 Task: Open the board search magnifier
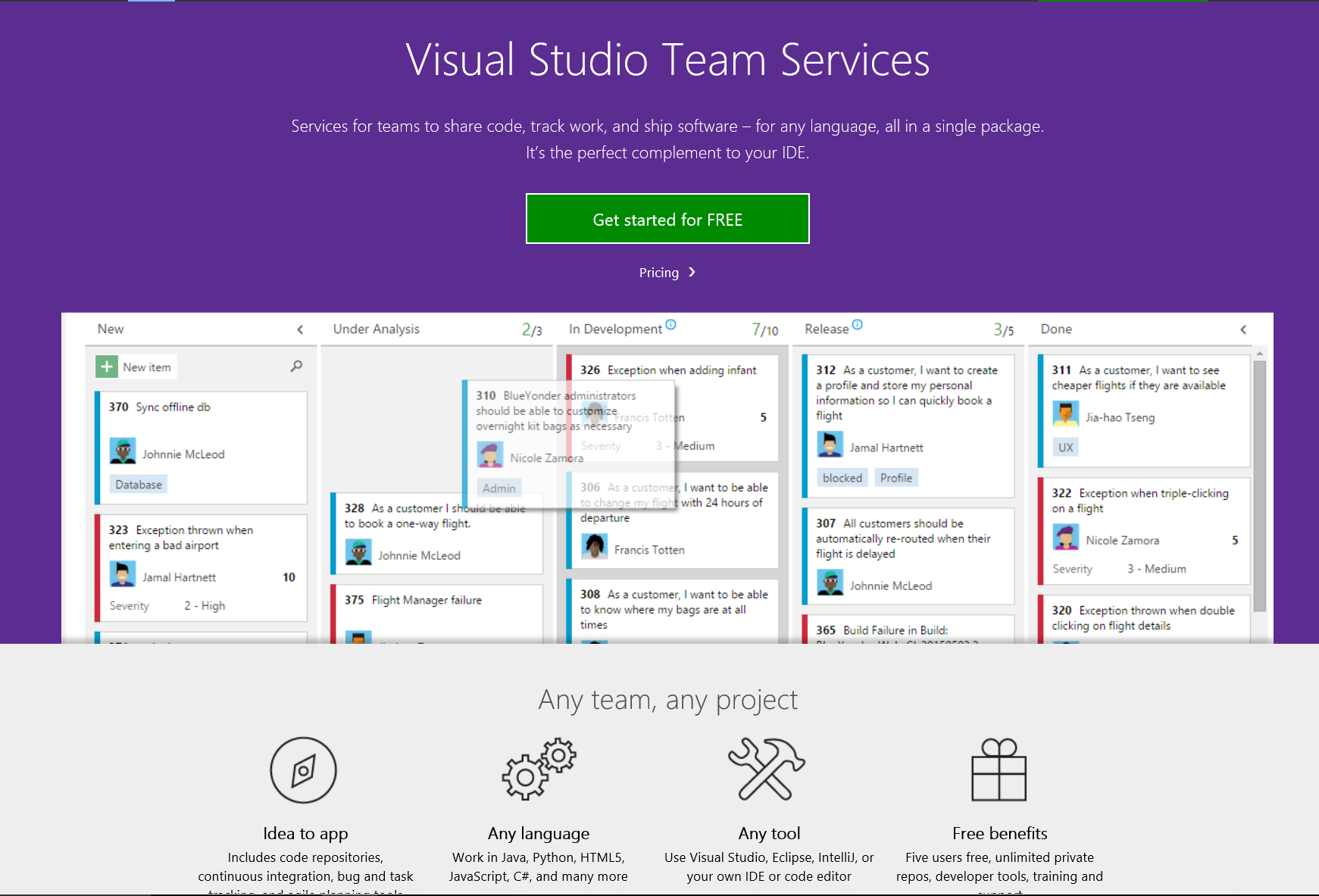(x=295, y=366)
